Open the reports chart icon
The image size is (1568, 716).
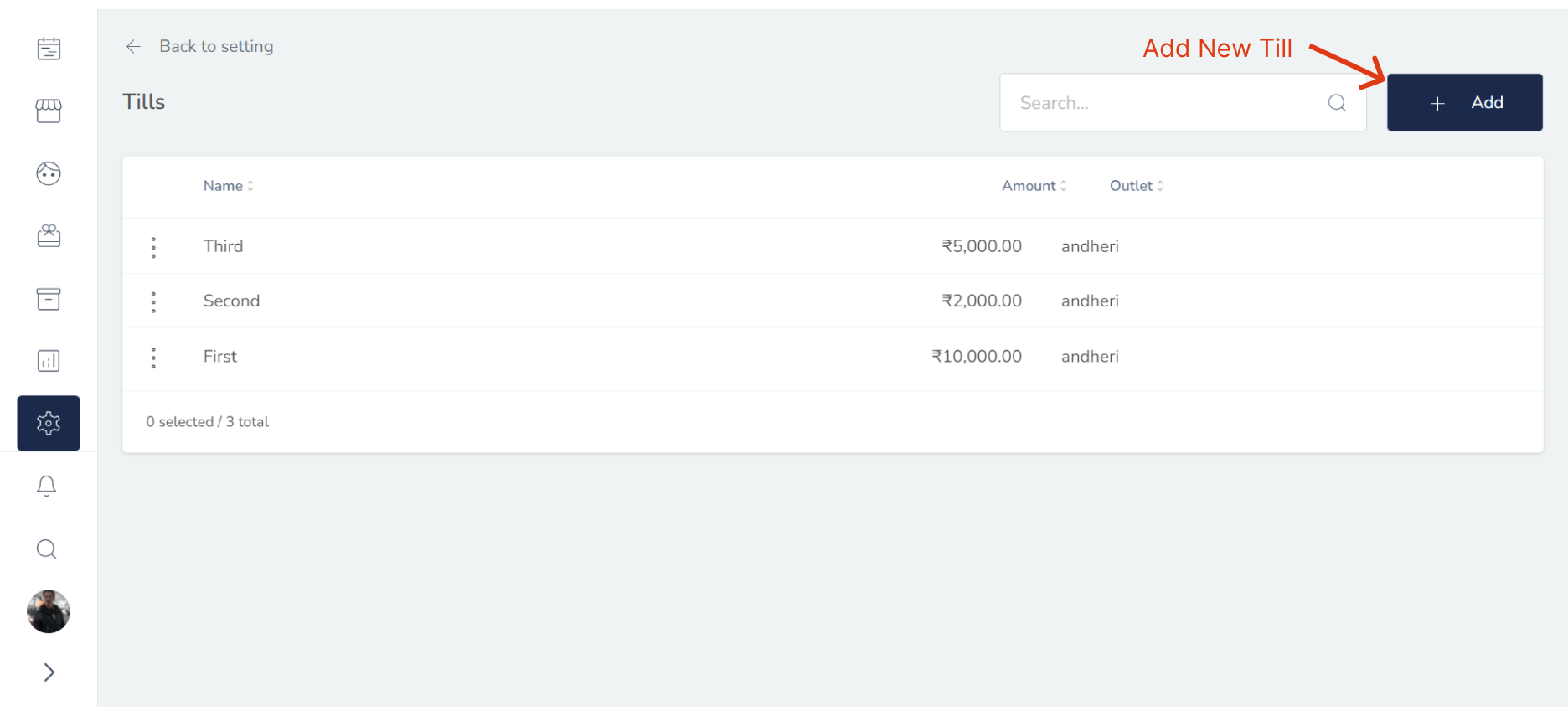pyautogui.click(x=49, y=361)
